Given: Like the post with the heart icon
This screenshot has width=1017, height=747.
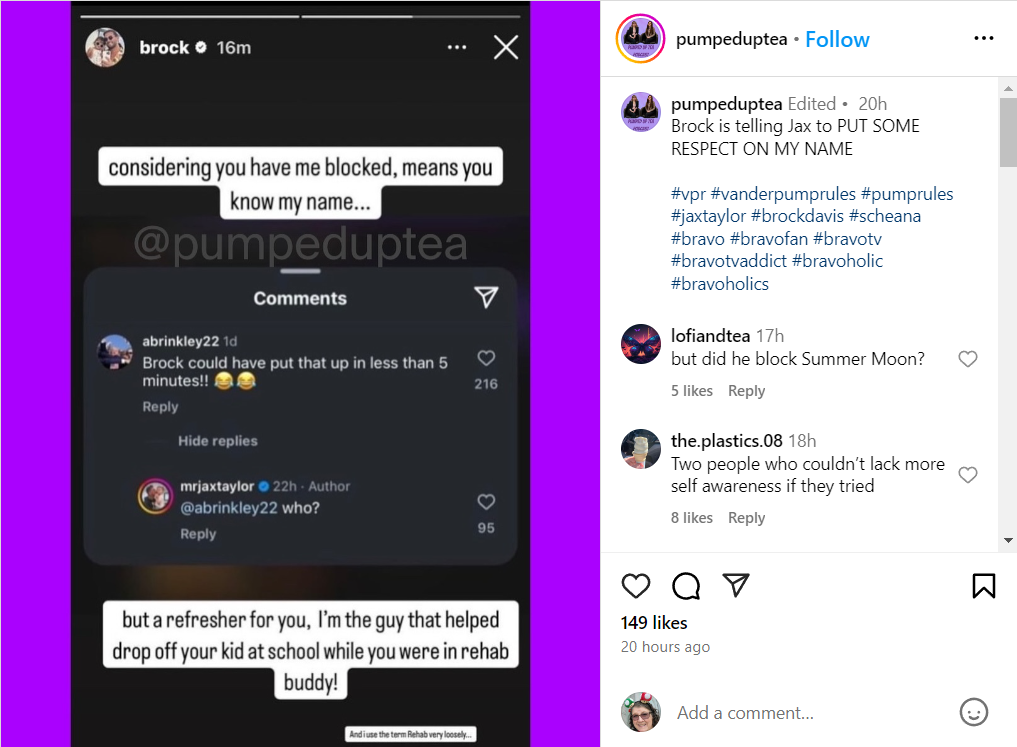Looking at the screenshot, I should [x=636, y=585].
